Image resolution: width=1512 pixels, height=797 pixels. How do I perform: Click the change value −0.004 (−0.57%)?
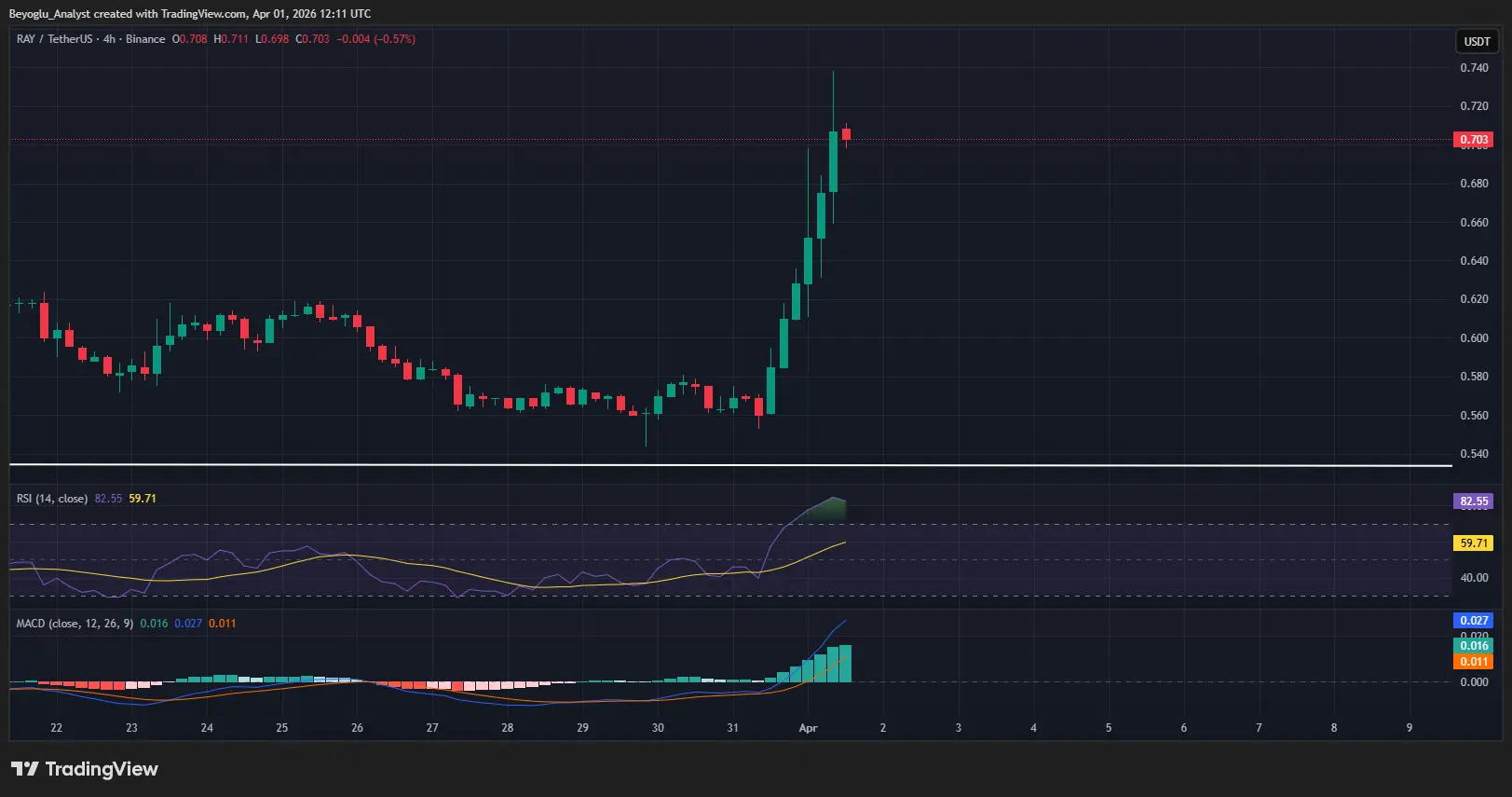[x=376, y=39]
